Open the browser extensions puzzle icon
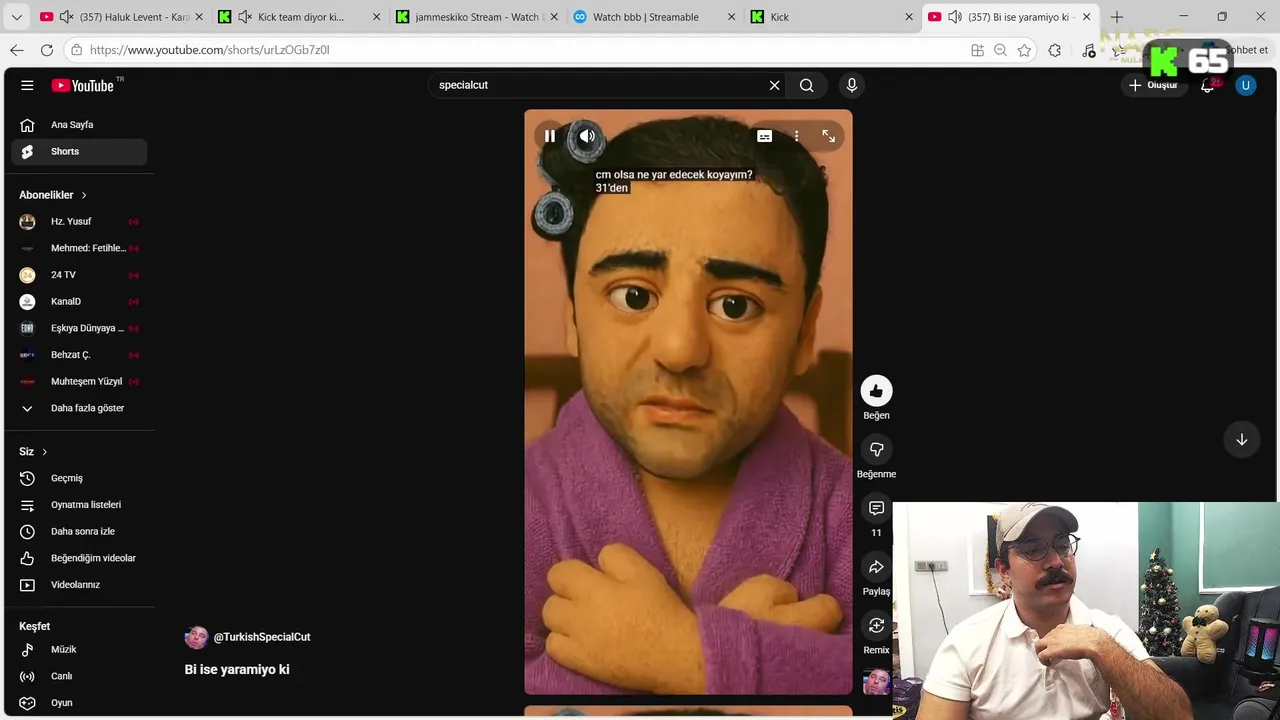 [x=1054, y=50]
